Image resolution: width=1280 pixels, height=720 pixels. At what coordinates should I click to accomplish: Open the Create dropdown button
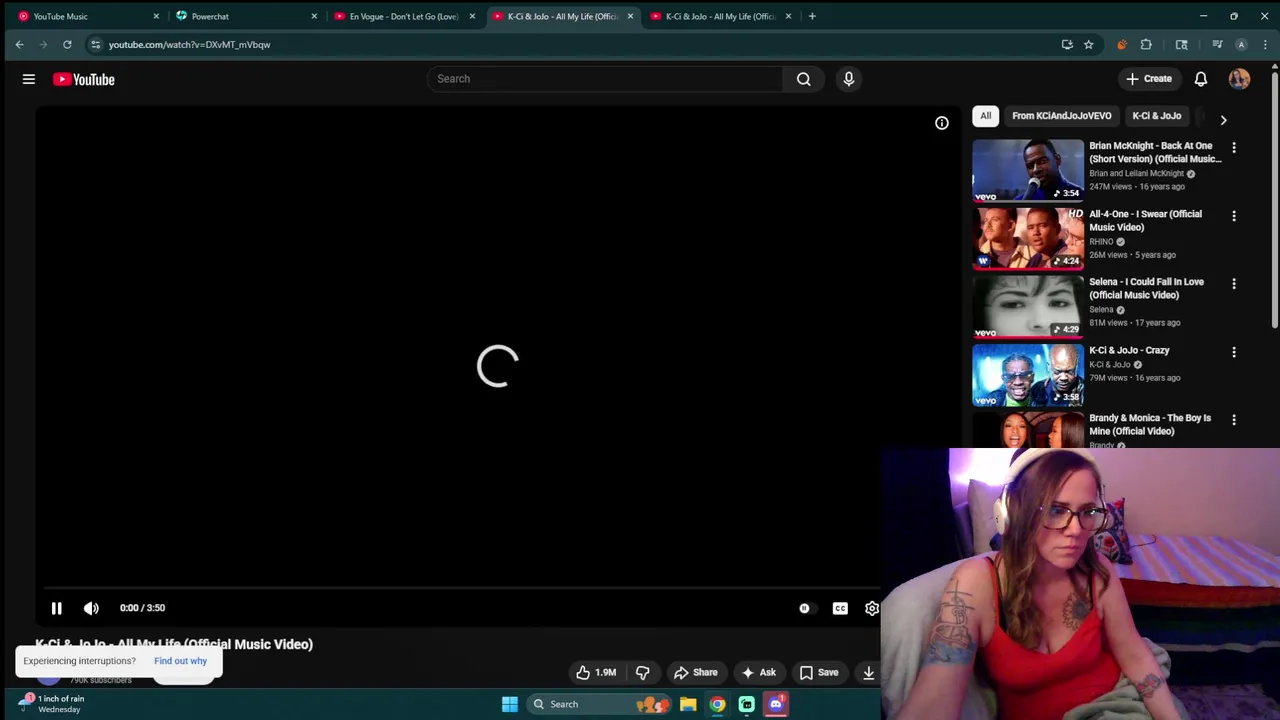pos(1148,79)
